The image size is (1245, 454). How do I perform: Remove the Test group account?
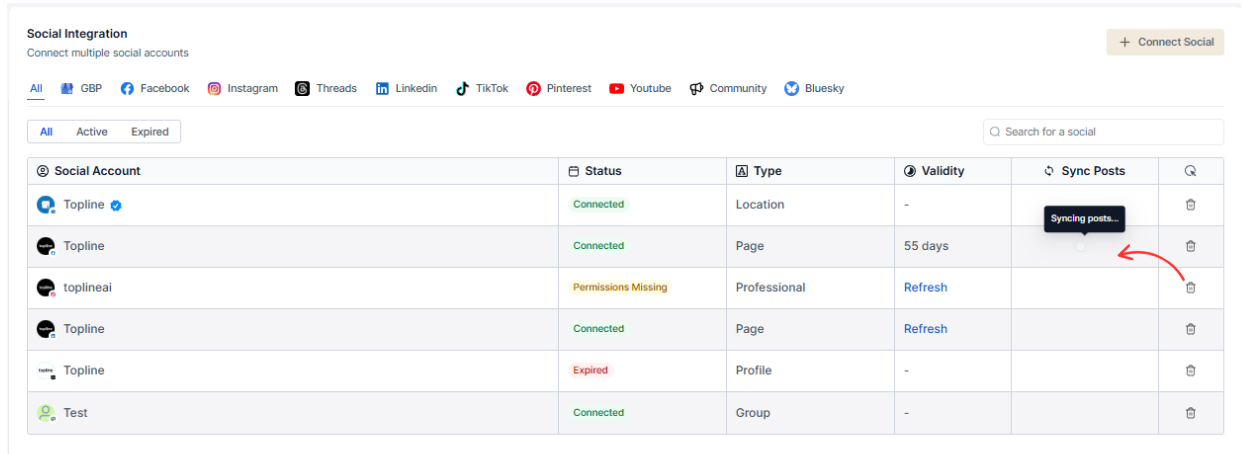pos(1190,413)
